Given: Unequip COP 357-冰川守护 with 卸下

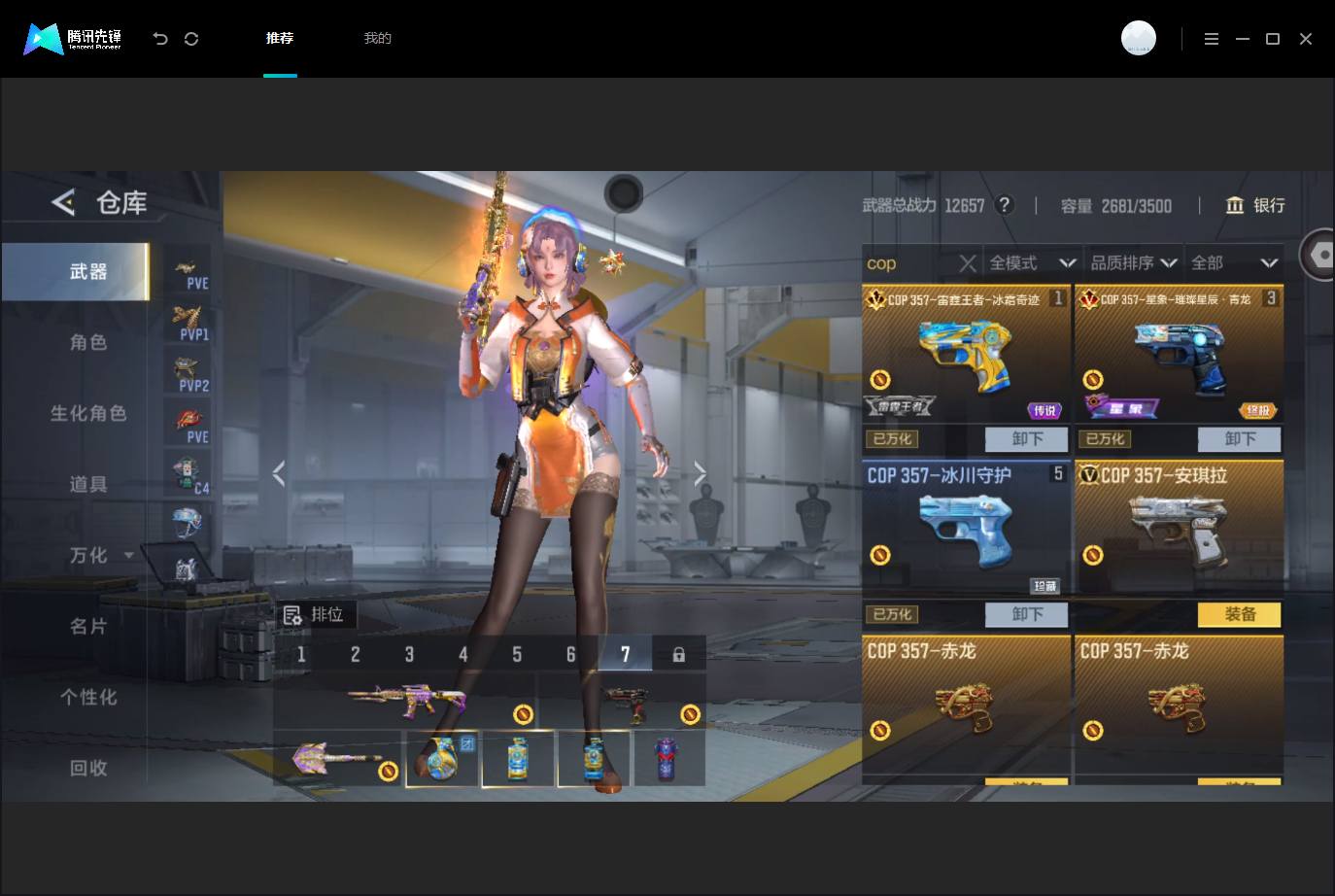Looking at the screenshot, I should click(x=1027, y=614).
